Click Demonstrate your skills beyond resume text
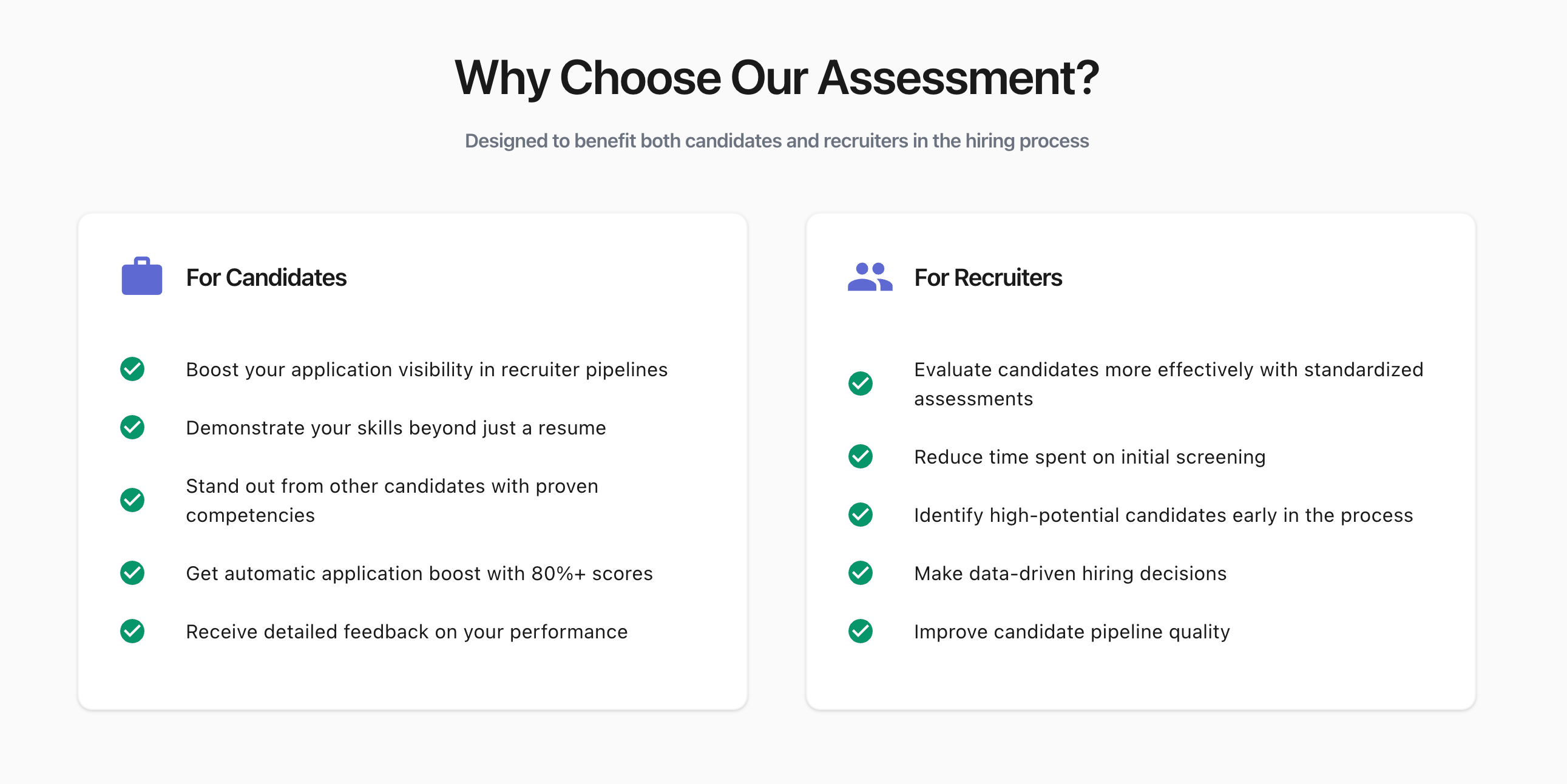The height and width of the screenshot is (784, 1567). [x=396, y=428]
